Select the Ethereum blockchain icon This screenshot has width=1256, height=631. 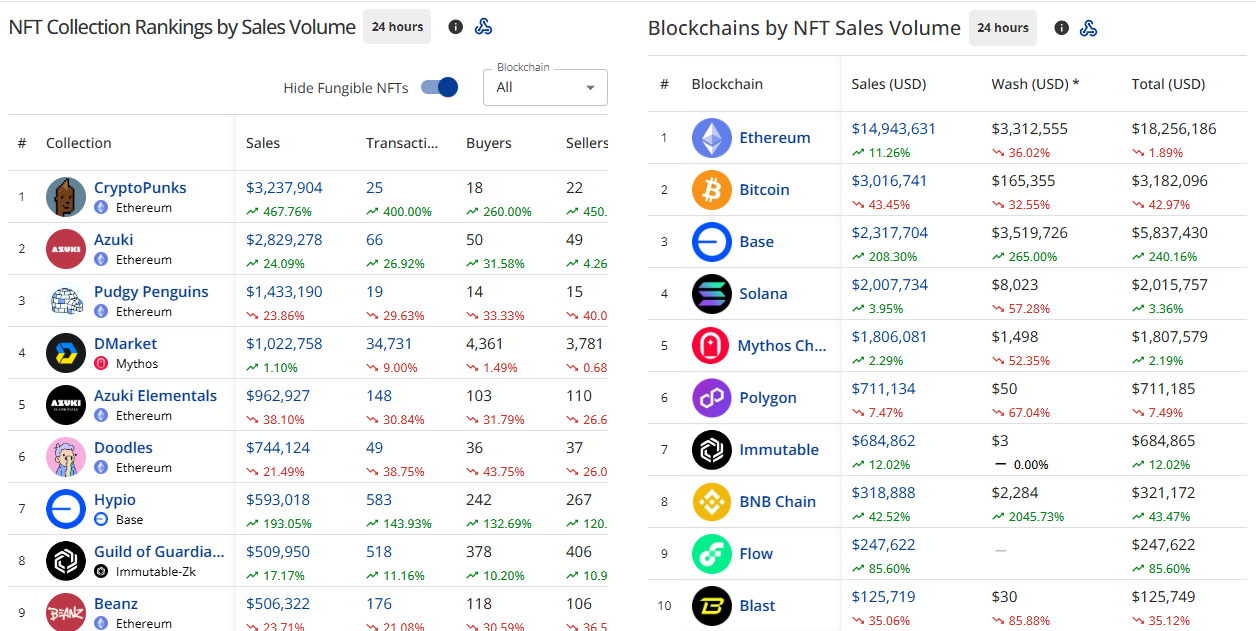pos(711,137)
